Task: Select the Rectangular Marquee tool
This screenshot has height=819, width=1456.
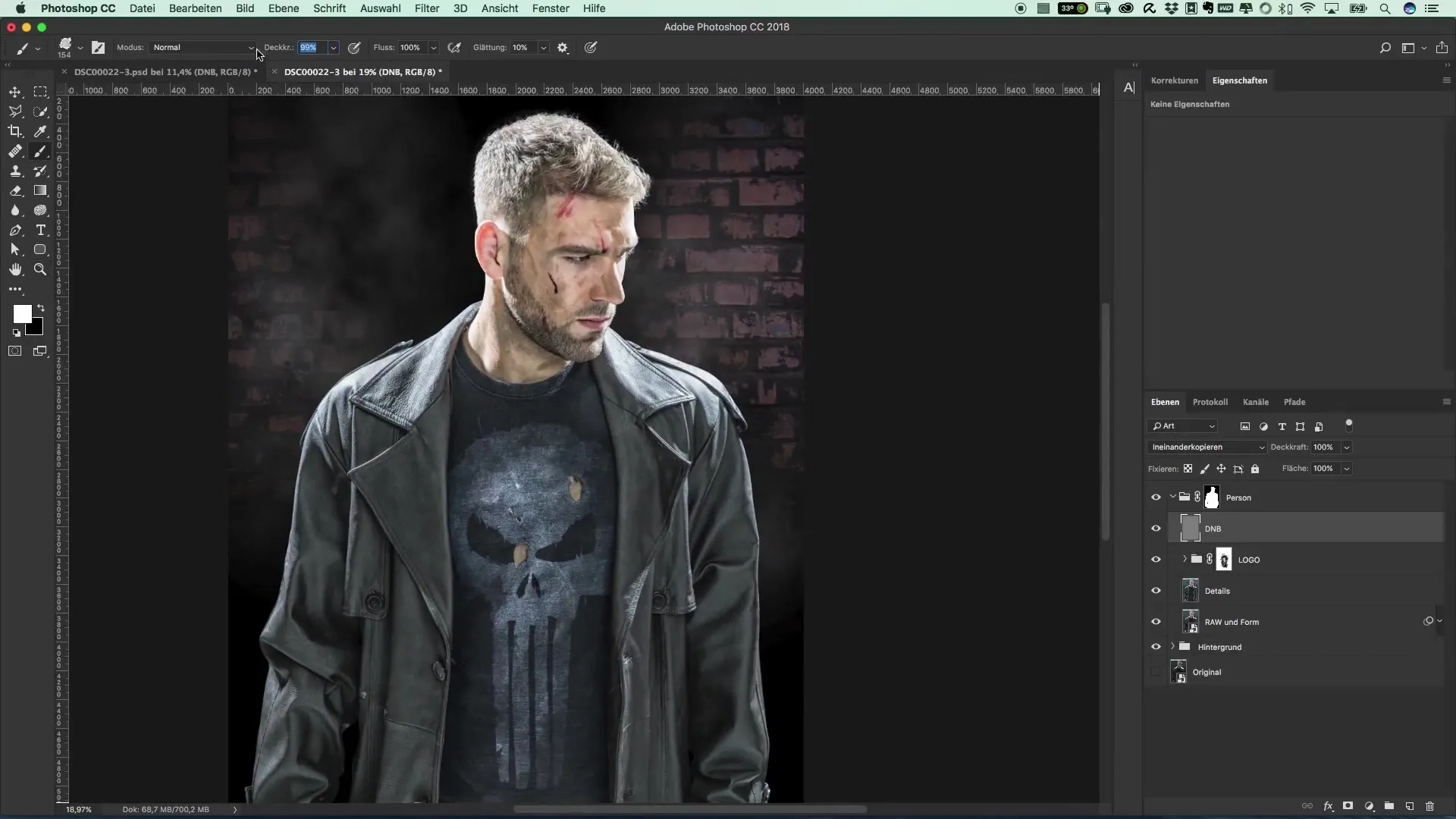Action: coord(41,92)
